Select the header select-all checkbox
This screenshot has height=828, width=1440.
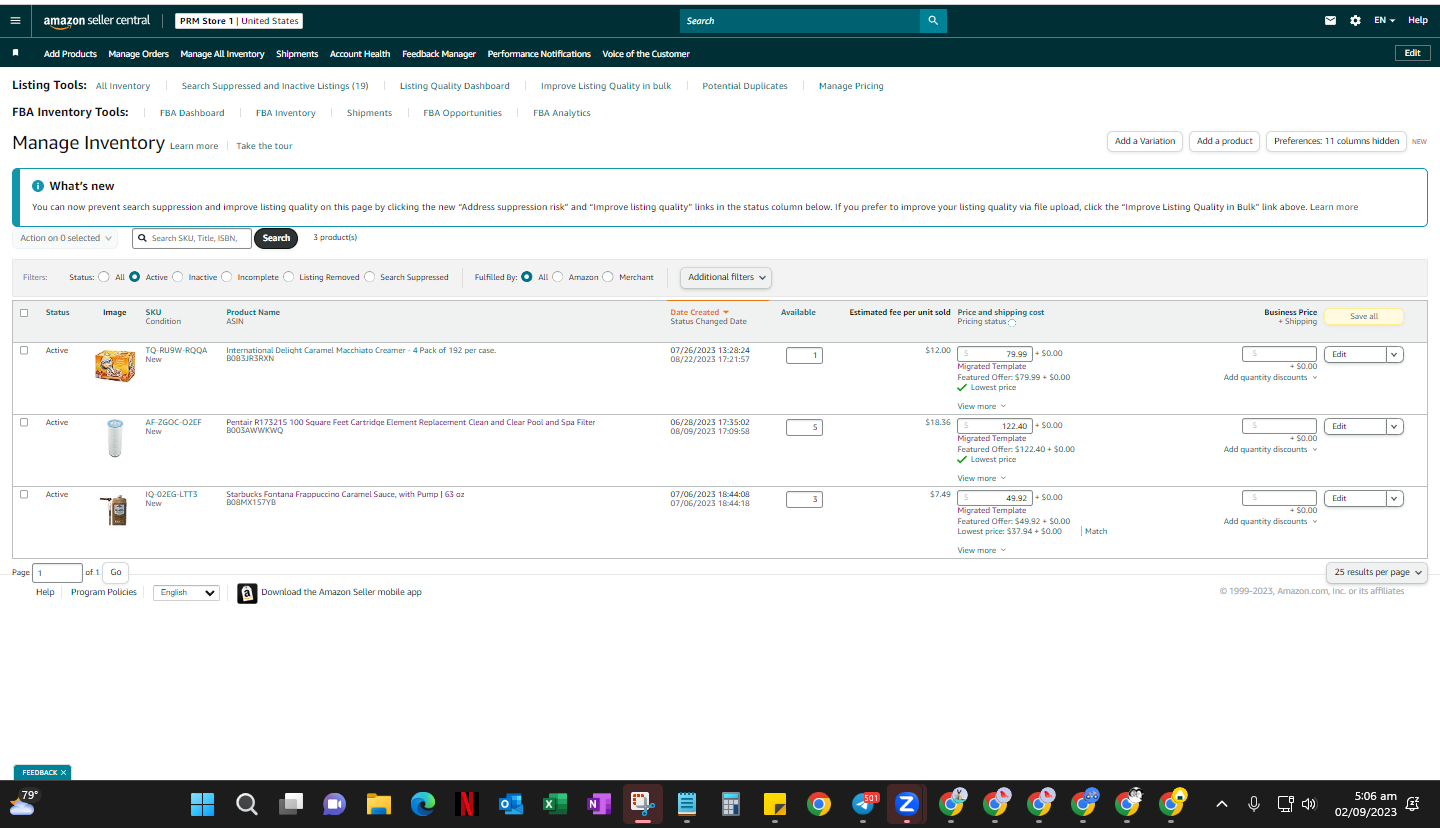pyautogui.click(x=24, y=313)
